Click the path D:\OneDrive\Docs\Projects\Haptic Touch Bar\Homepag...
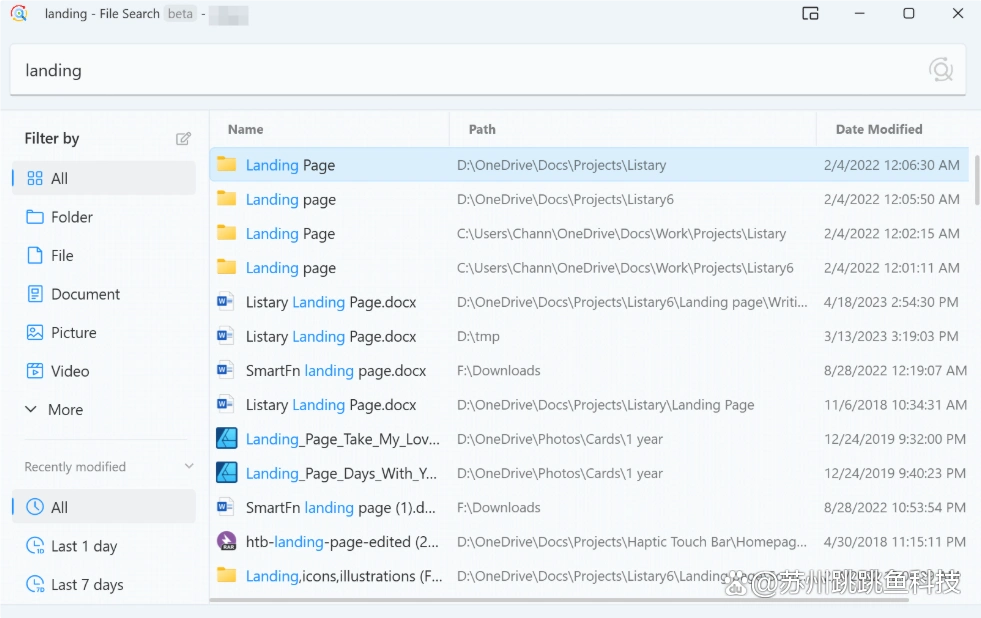 tap(632, 542)
